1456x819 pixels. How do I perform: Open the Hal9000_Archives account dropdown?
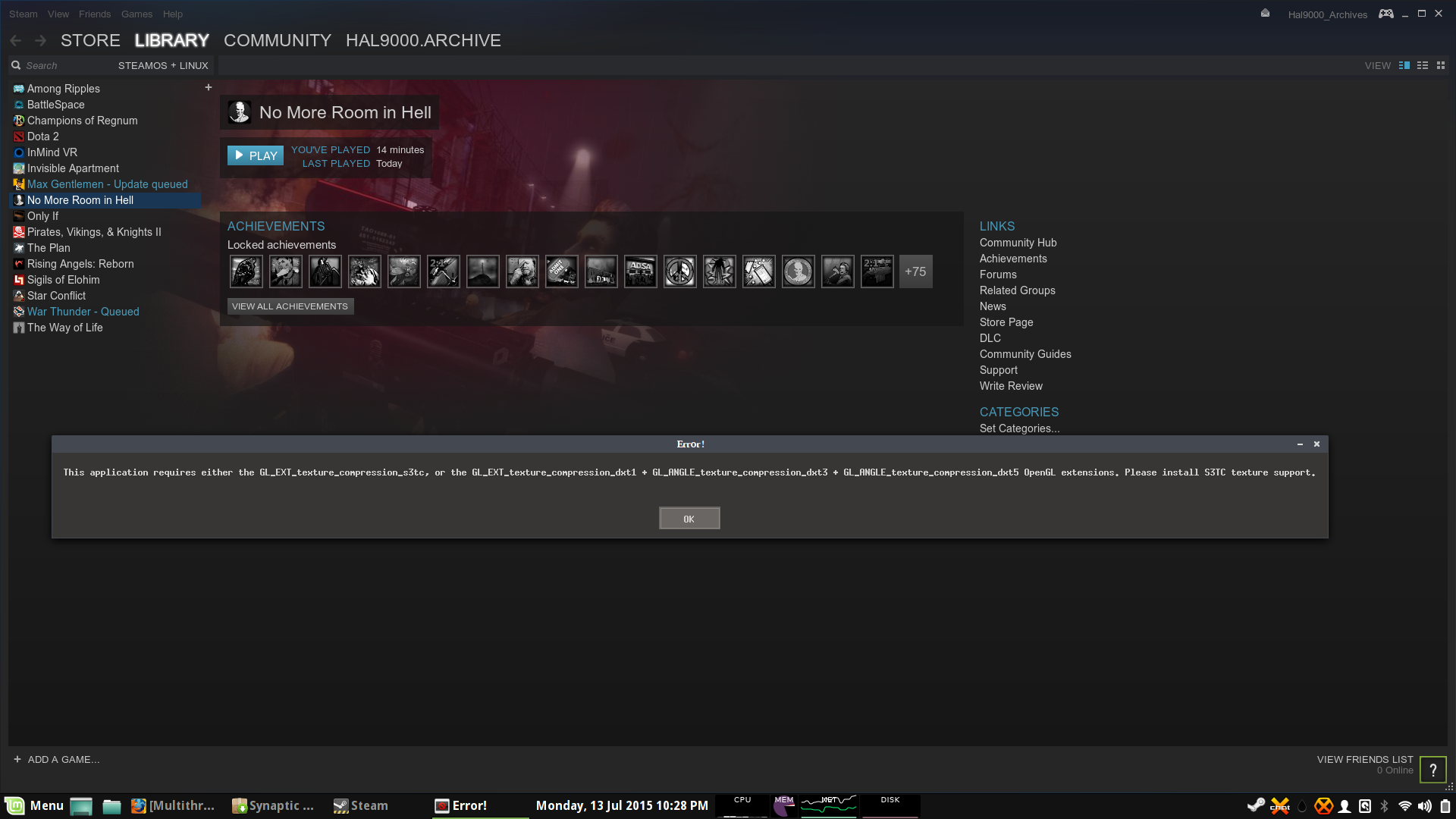click(1328, 14)
